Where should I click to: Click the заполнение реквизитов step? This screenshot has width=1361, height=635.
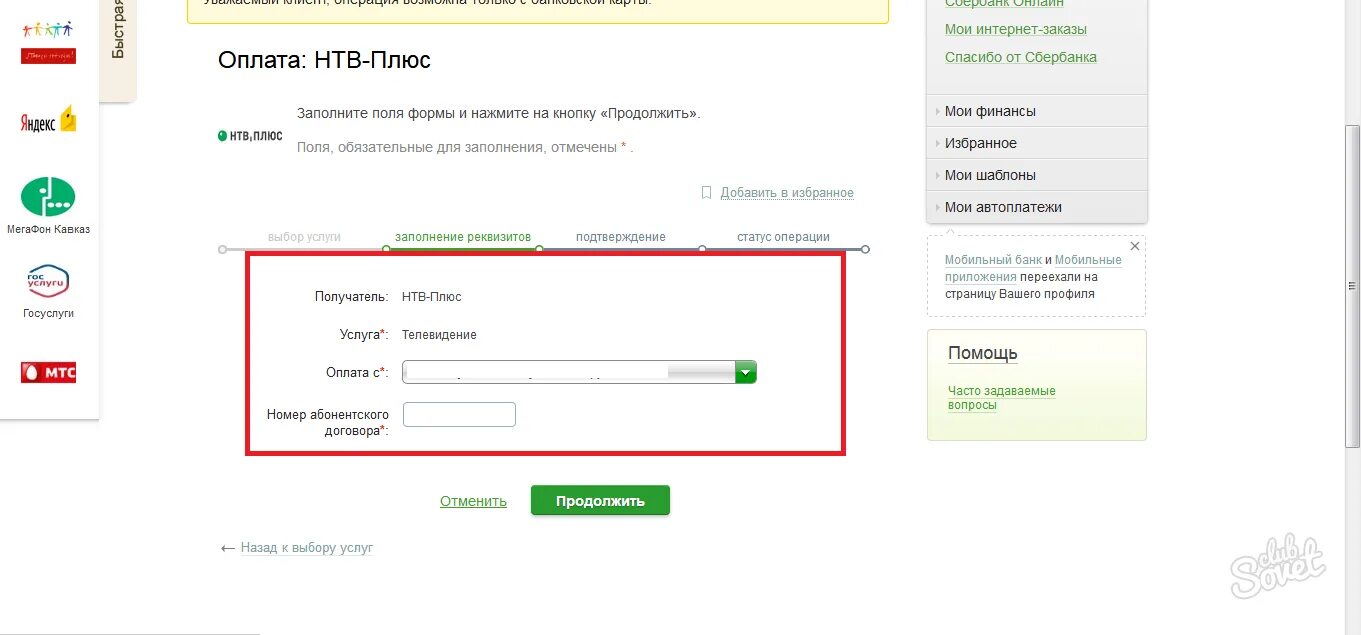463,237
